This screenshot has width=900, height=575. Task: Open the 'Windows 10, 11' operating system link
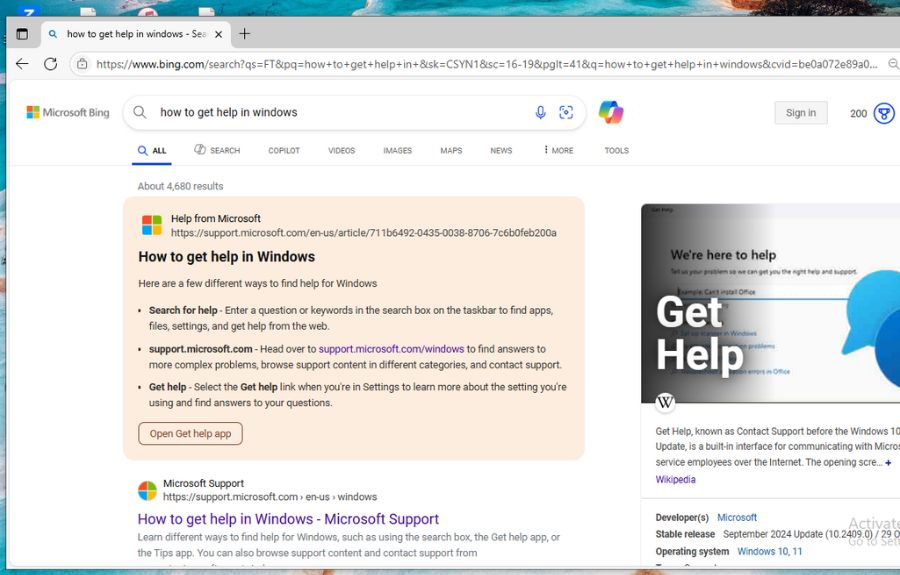(x=770, y=551)
